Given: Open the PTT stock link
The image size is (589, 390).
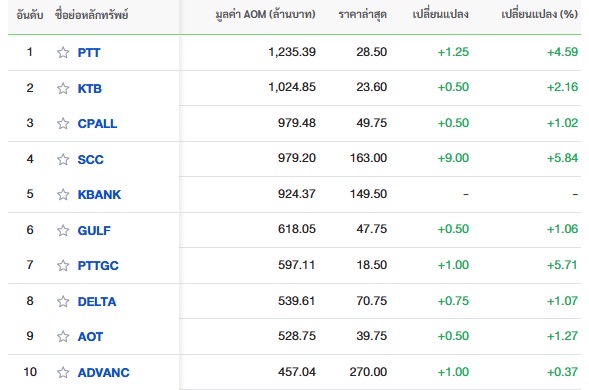Looking at the screenshot, I should pos(89,53).
